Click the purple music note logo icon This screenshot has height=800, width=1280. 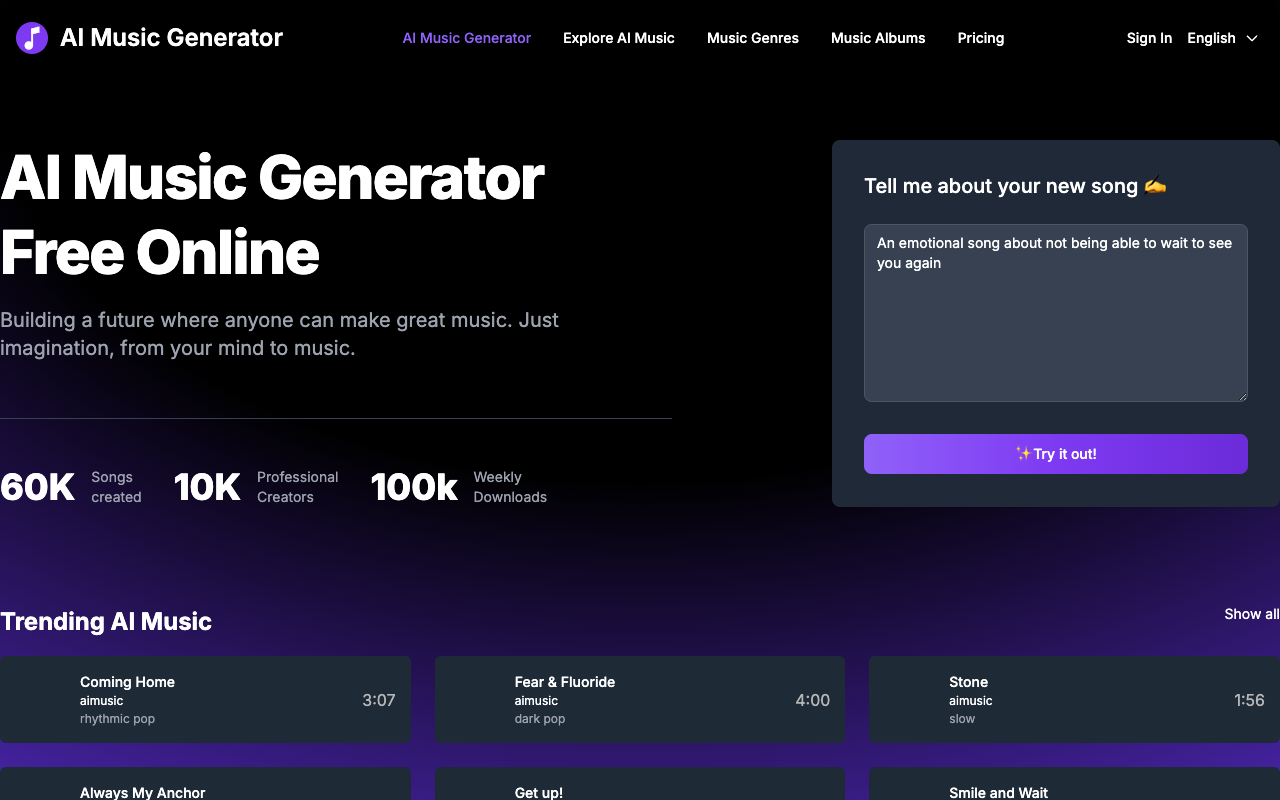tap(32, 38)
